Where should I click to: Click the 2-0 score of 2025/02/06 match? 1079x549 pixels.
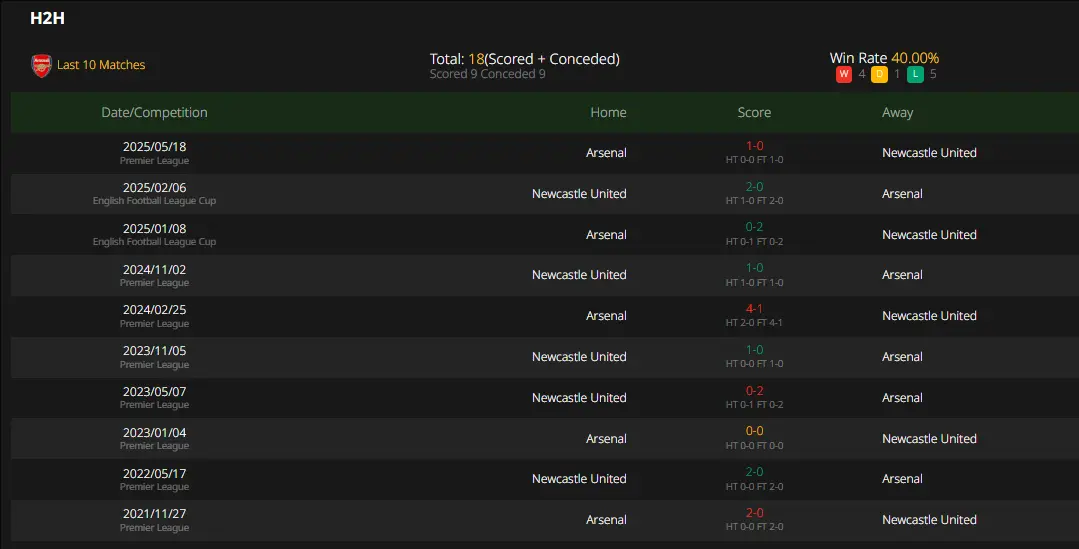coord(754,186)
